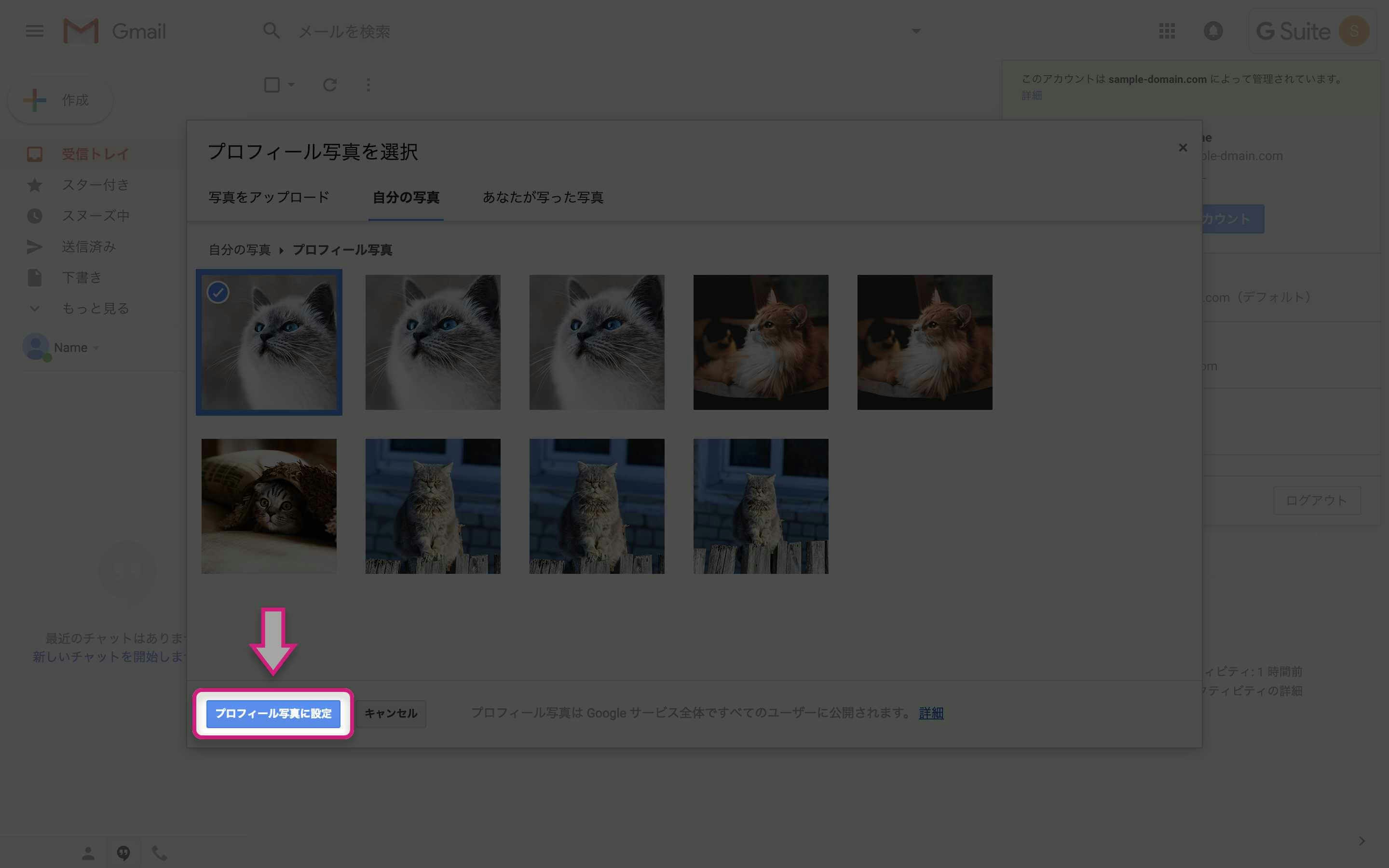
Task: Select the first gray cat on fence photo
Action: coord(433,506)
